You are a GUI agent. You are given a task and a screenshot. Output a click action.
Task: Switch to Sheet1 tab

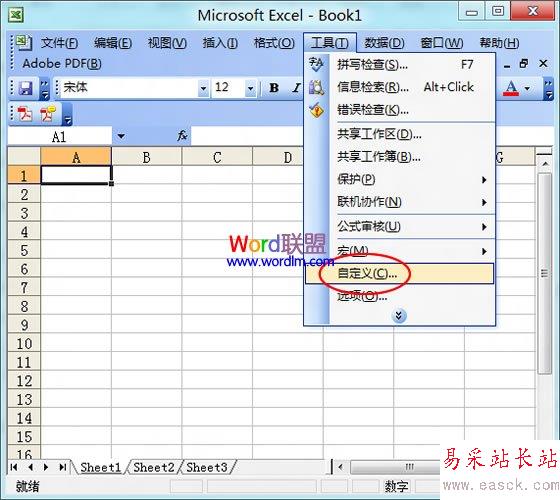pyautogui.click(x=100, y=467)
